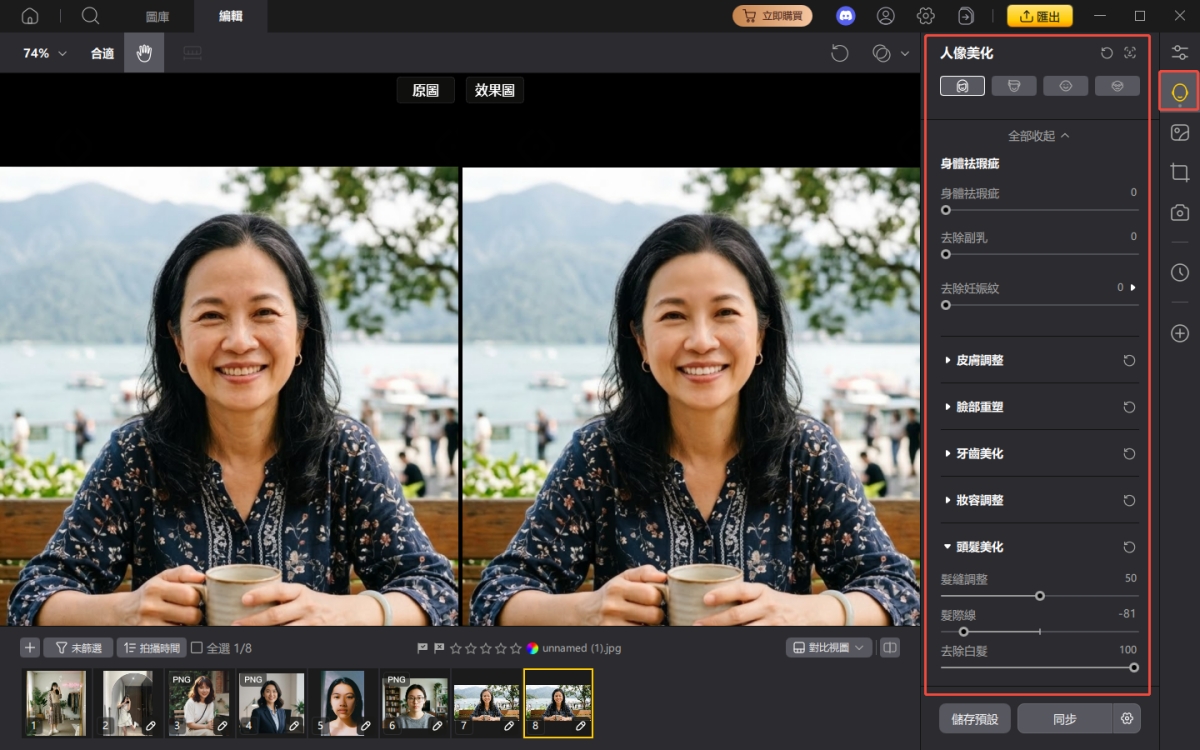Click the 儲存預設 button
1200x750 pixels.
pyautogui.click(x=974, y=719)
